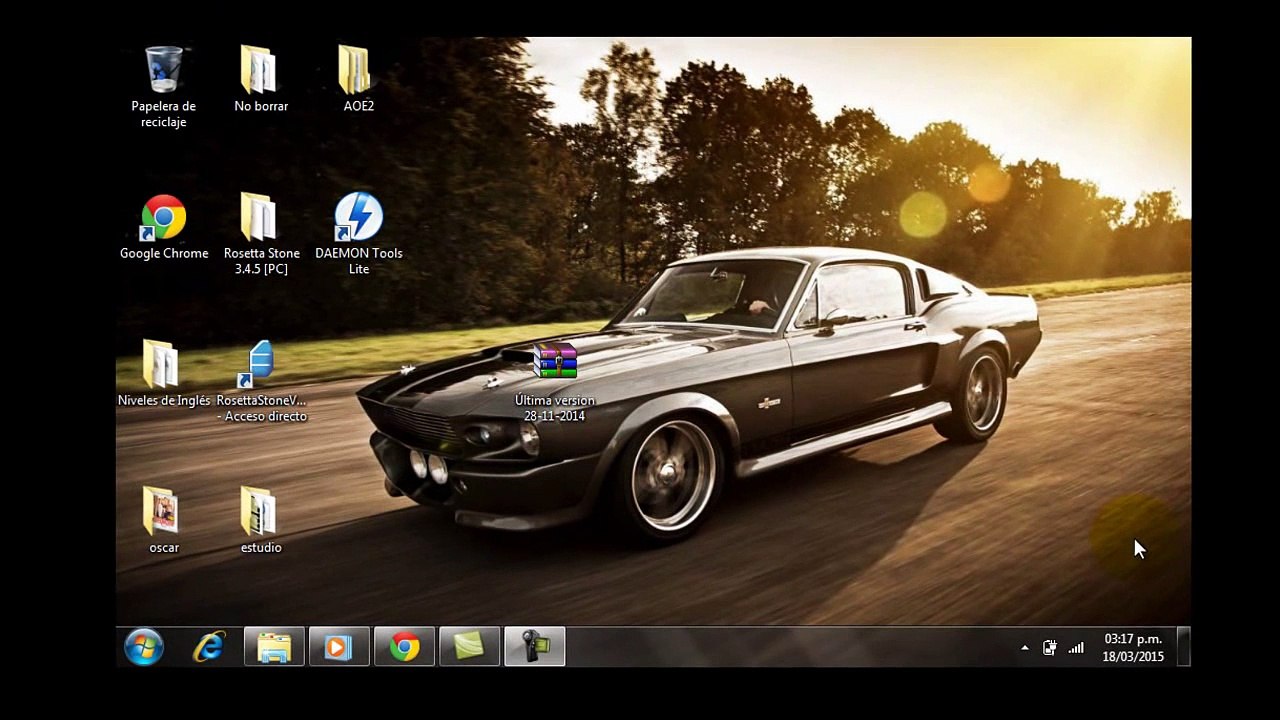Open Google Chrome from the taskbar
Image resolution: width=1280 pixels, height=720 pixels.
404,647
